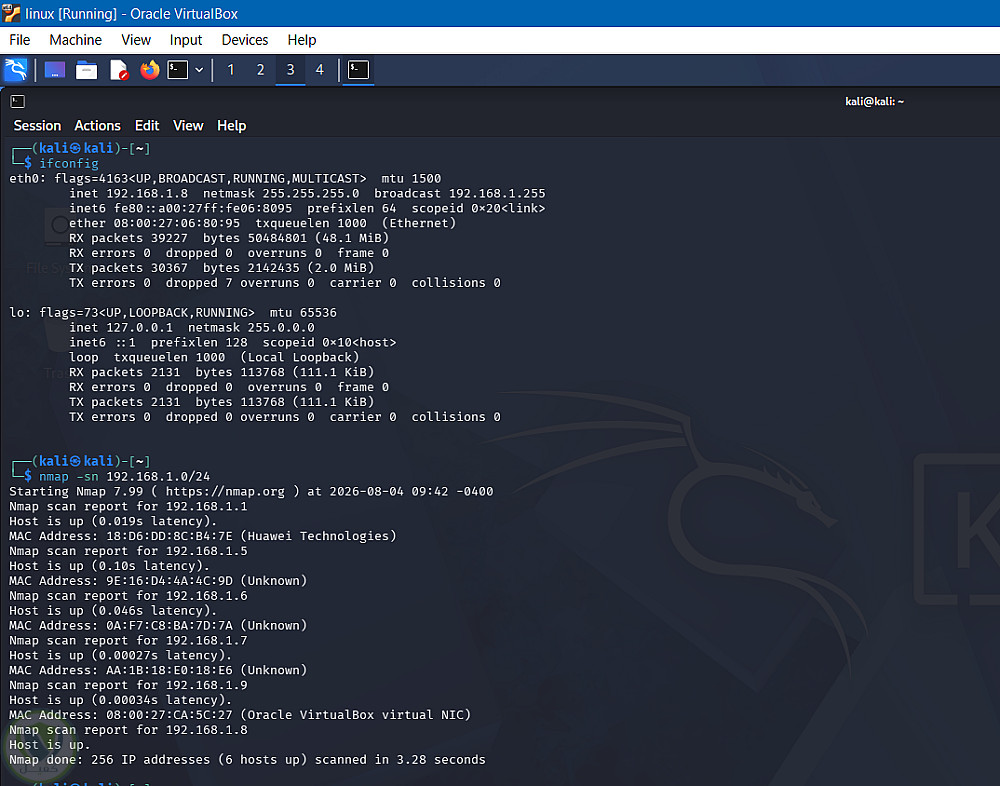Select workspace 3 in the panel
Viewport: 1000px width, 786px height.
pos(290,70)
